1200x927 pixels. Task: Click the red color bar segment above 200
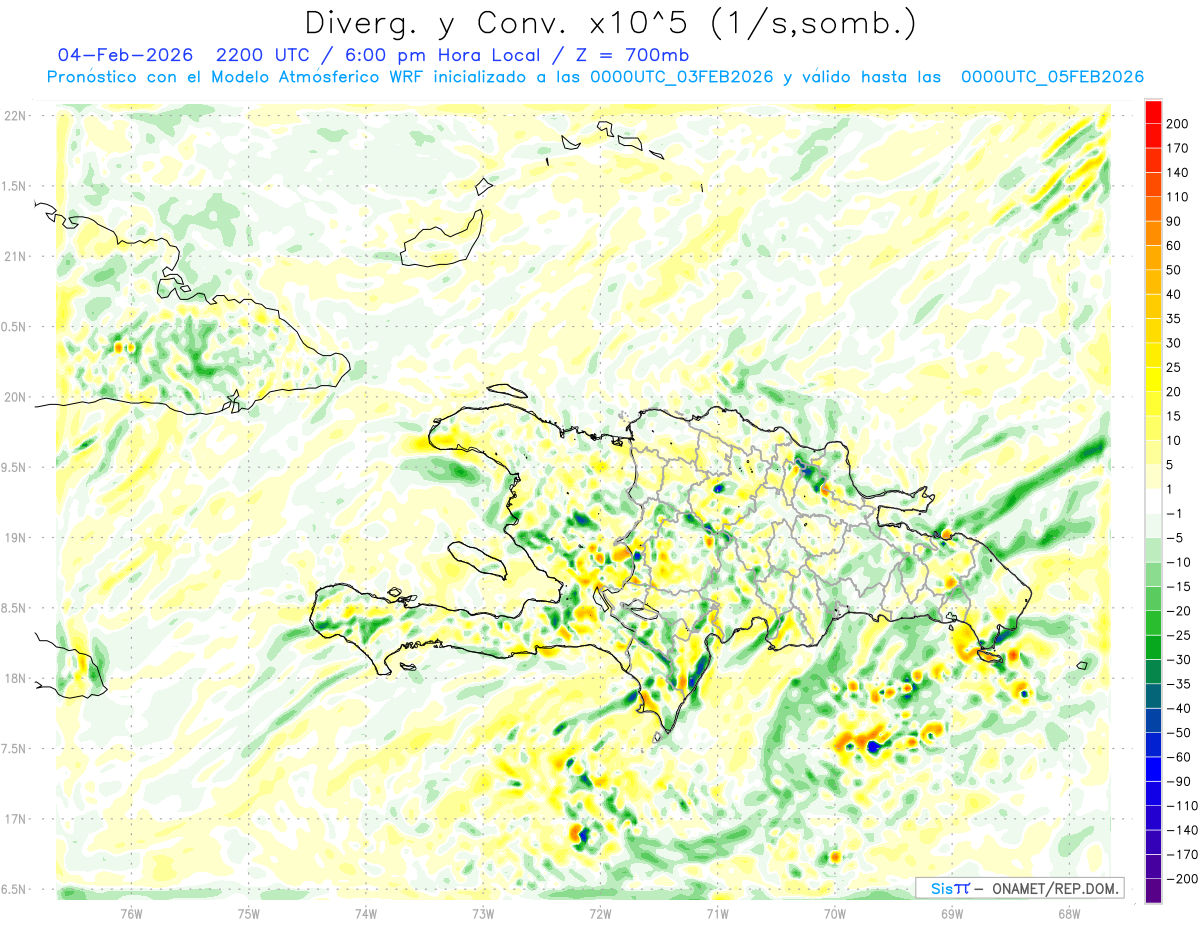point(1153,112)
